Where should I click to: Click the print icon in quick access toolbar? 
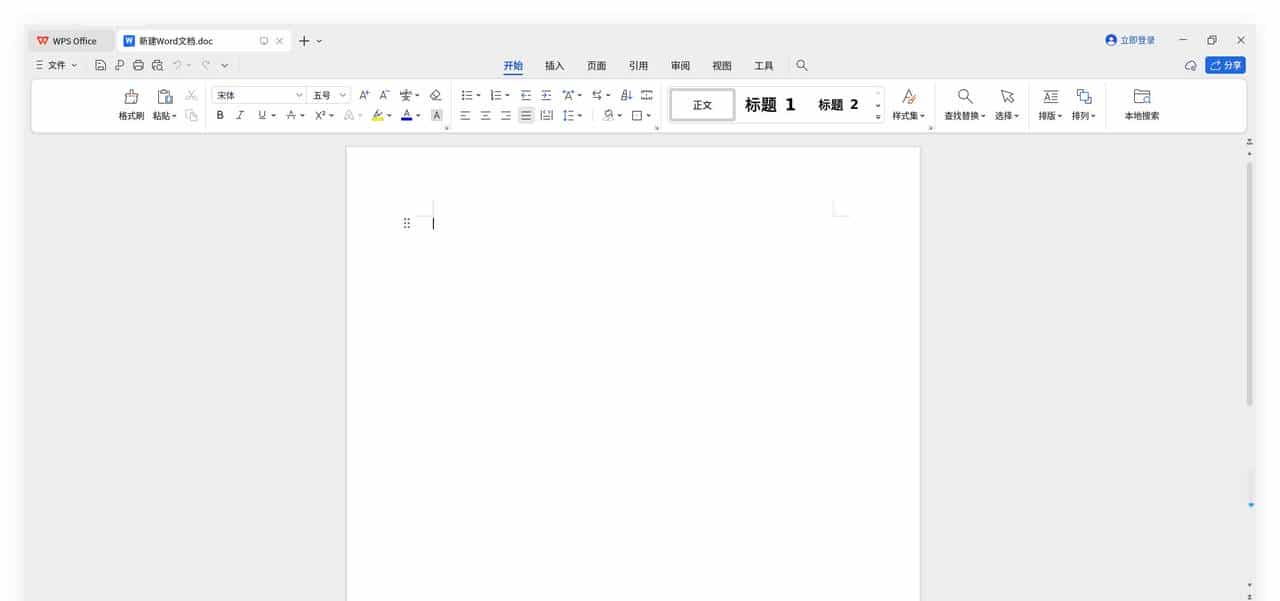(x=138, y=63)
